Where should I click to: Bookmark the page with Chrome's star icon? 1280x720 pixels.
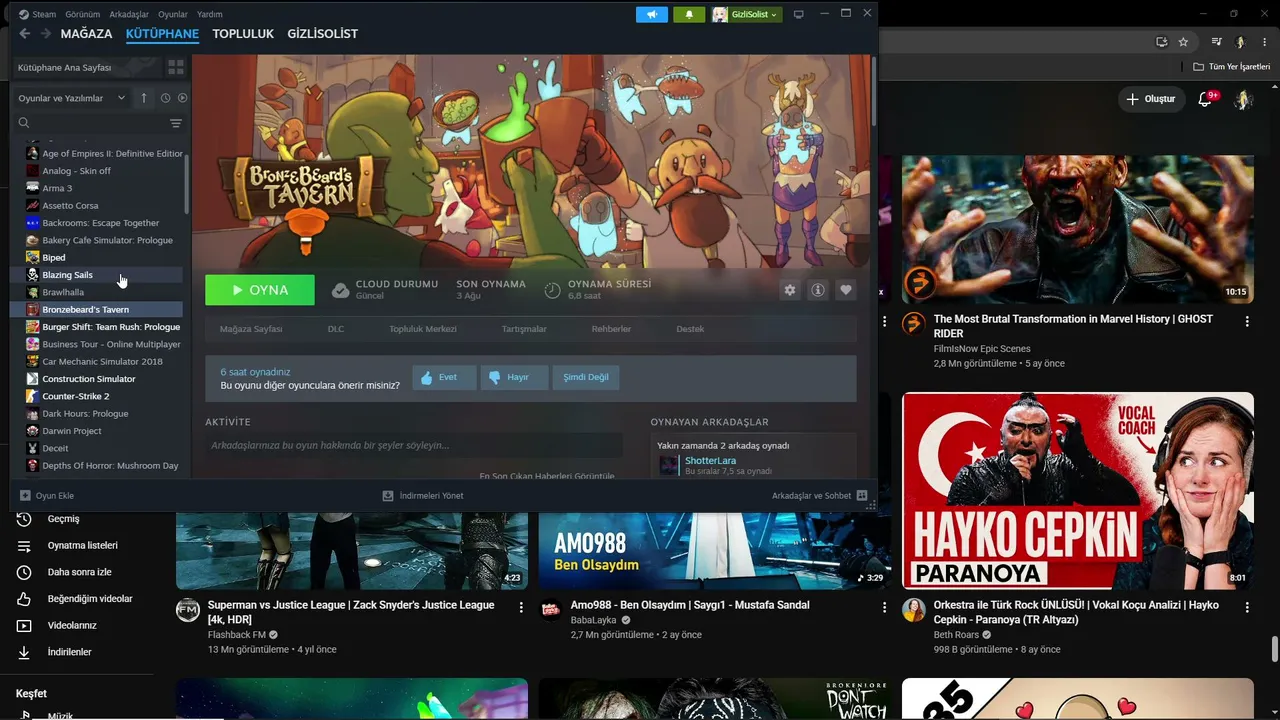(1183, 42)
